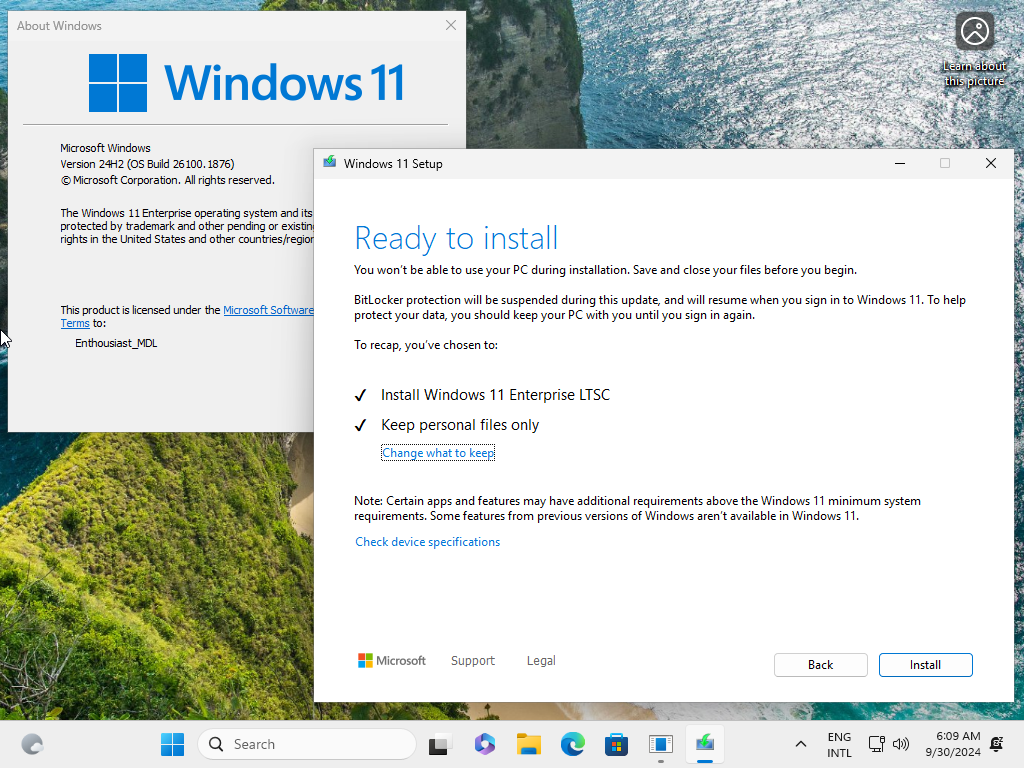The width and height of the screenshot is (1024, 768).
Task: Click the Terms link in About Windows
Action: [x=75, y=323]
